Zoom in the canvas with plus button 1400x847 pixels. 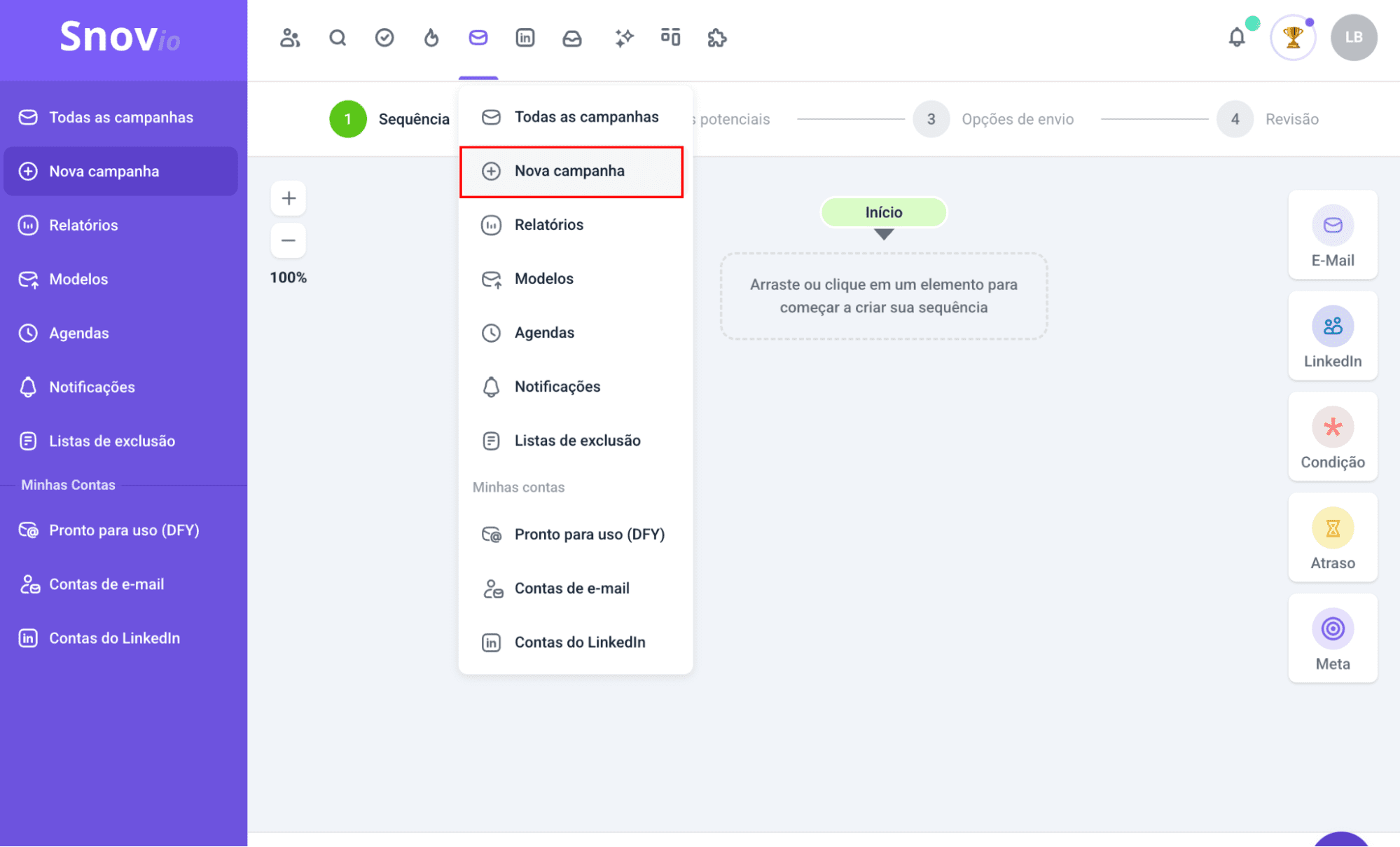click(x=289, y=198)
